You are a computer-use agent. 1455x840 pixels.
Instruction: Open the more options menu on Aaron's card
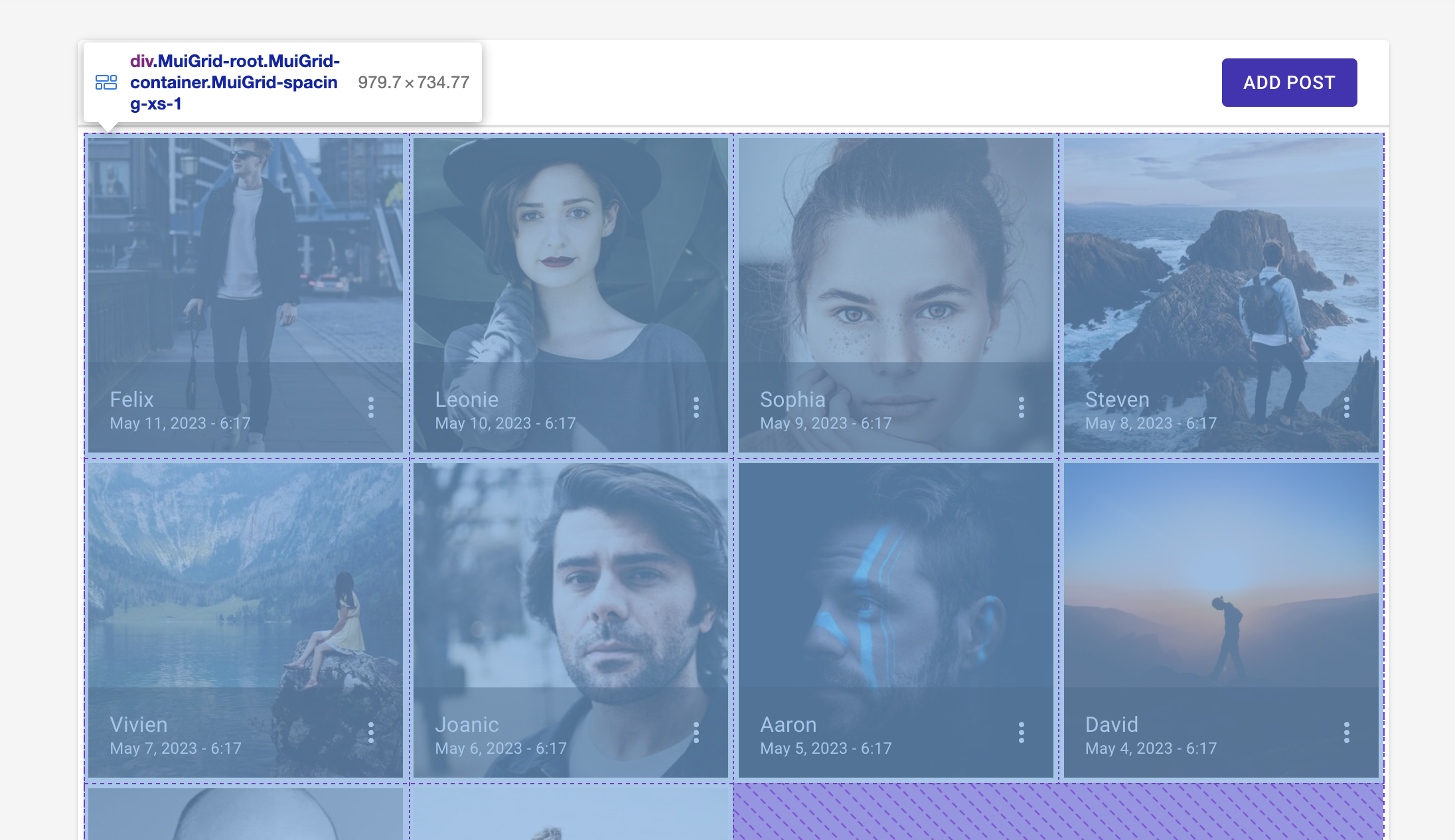click(x=1022, y=733)
